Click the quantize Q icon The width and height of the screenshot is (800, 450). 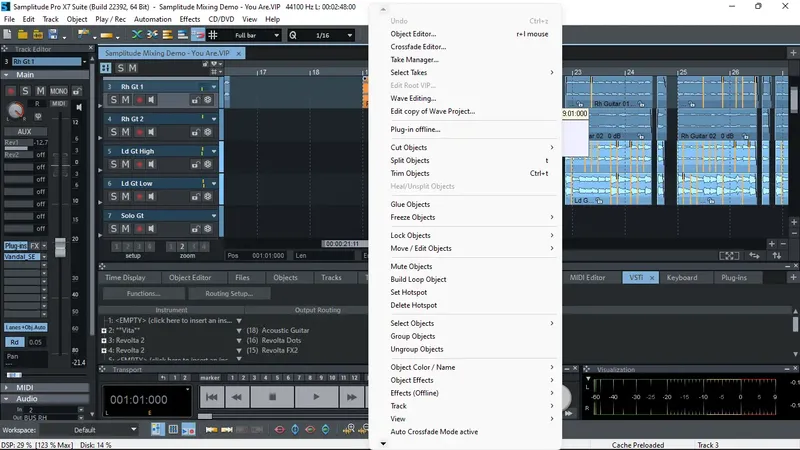(293, 35)
